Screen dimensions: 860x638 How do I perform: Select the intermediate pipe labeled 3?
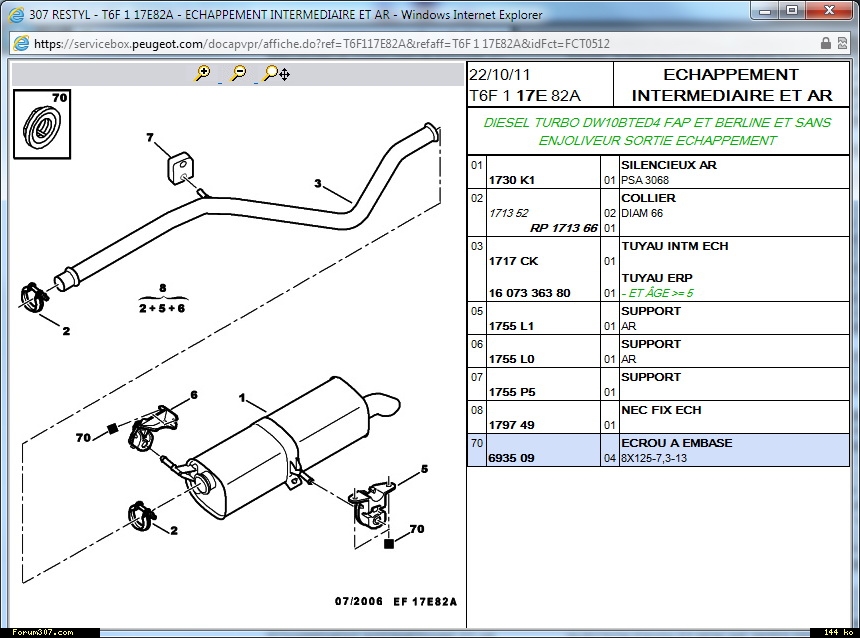point(247,208)
